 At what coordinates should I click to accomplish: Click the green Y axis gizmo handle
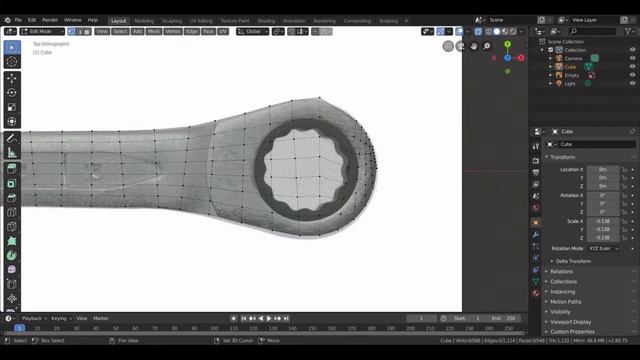507,44
